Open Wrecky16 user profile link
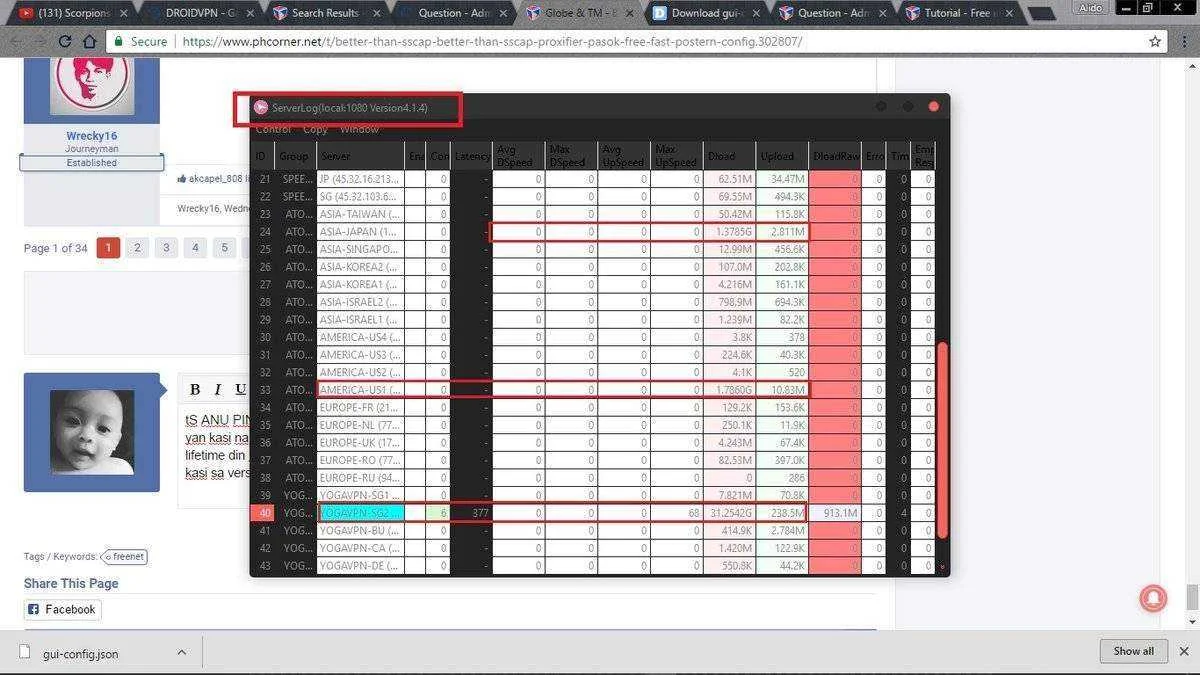1200x675 pixels. (x=92, y=135)
